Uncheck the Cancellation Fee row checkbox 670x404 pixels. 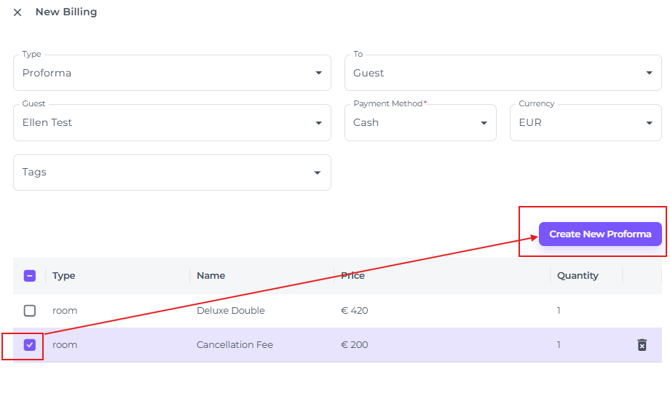30,345
